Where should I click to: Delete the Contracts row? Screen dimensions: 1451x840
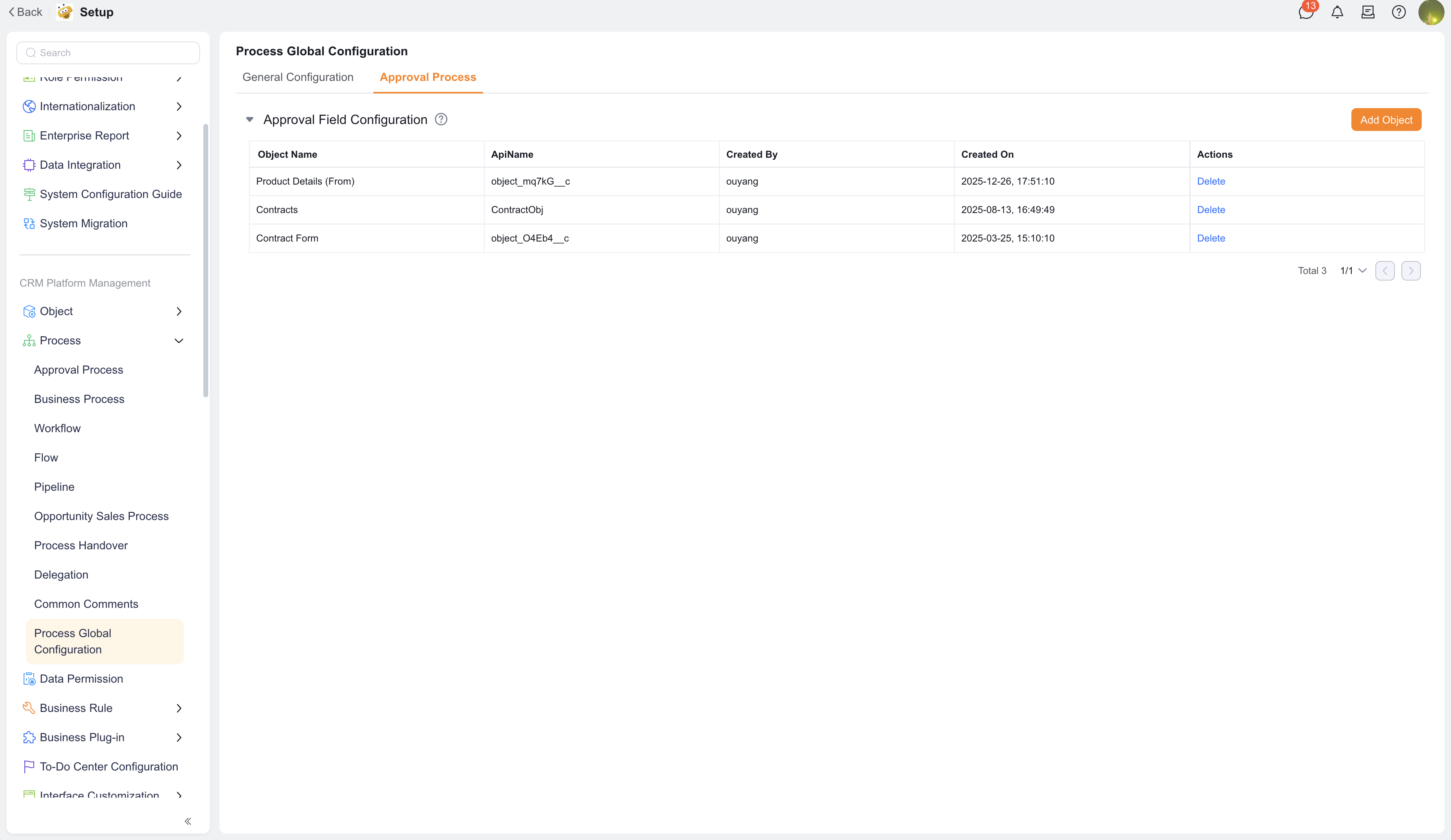(1211, 209)
